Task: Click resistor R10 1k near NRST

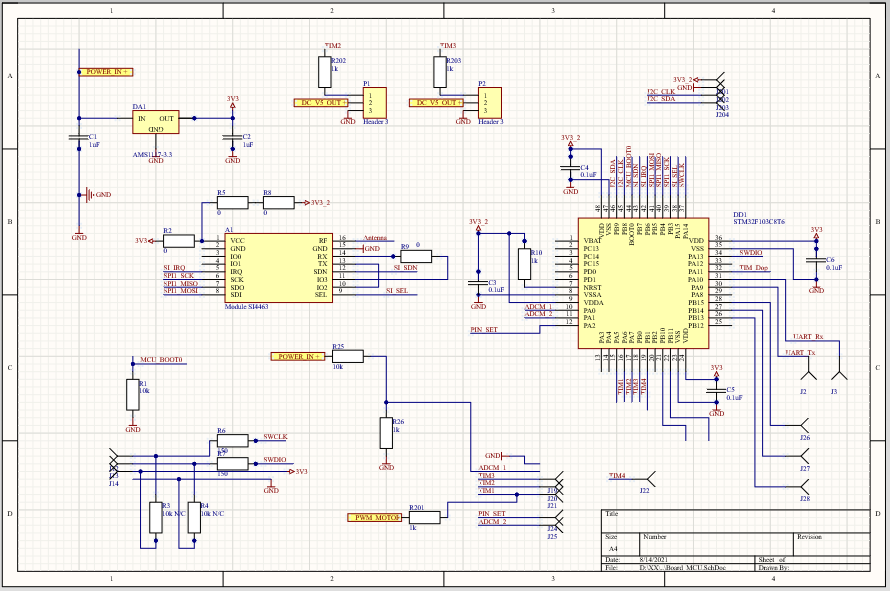Action: click(524, 265)
